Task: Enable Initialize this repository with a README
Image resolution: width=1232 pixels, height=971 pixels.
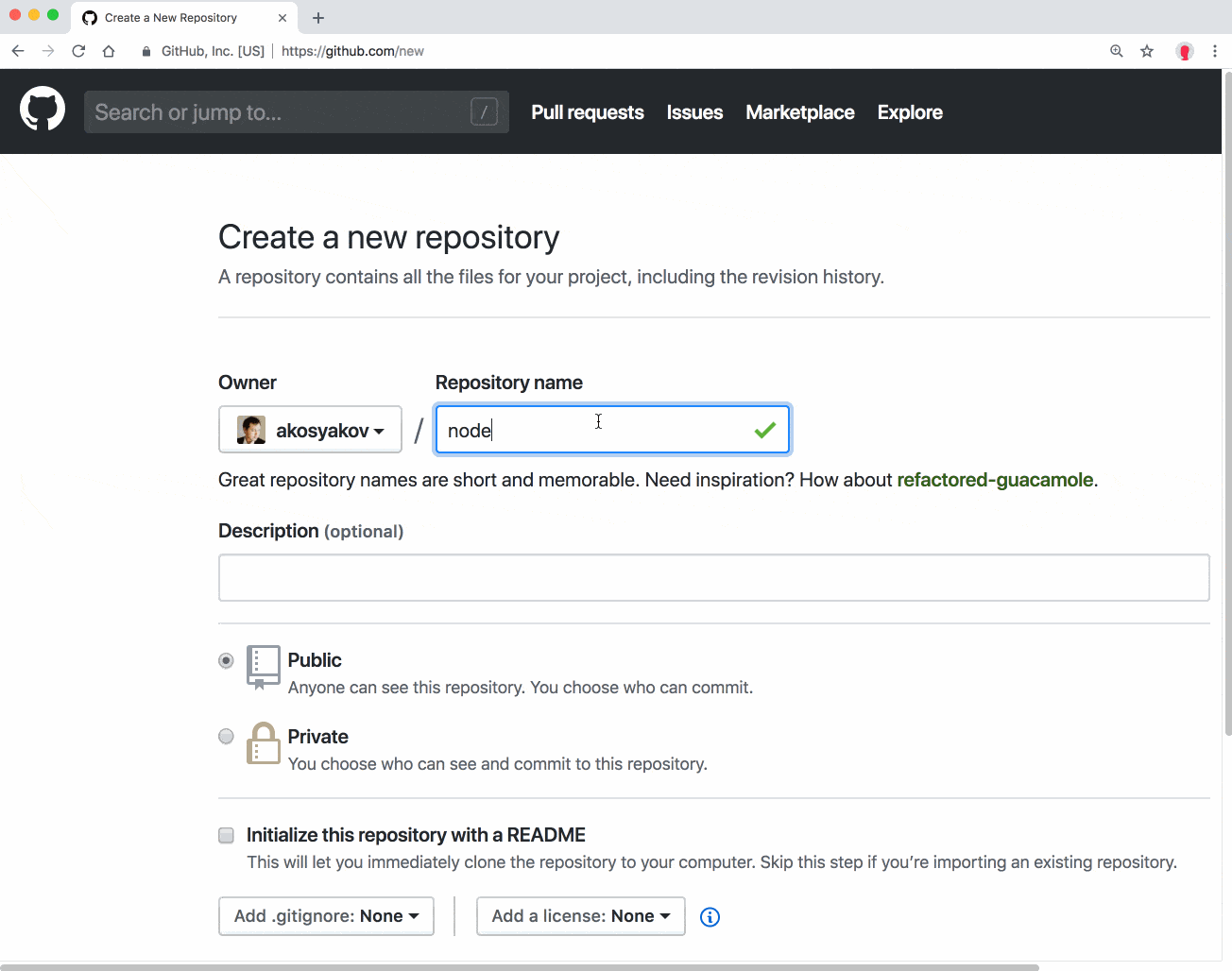Action: click(226, 835)
